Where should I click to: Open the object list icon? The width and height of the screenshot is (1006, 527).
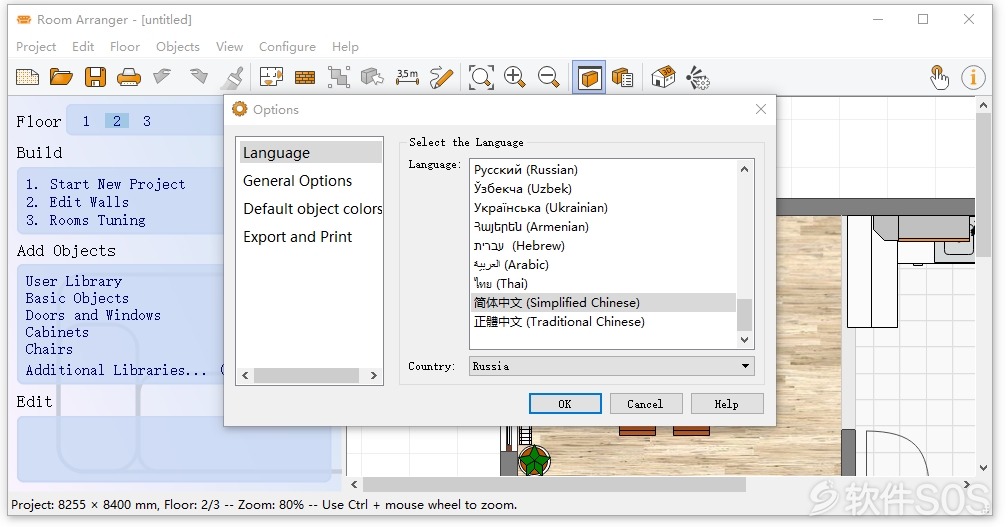click(622, 78)
